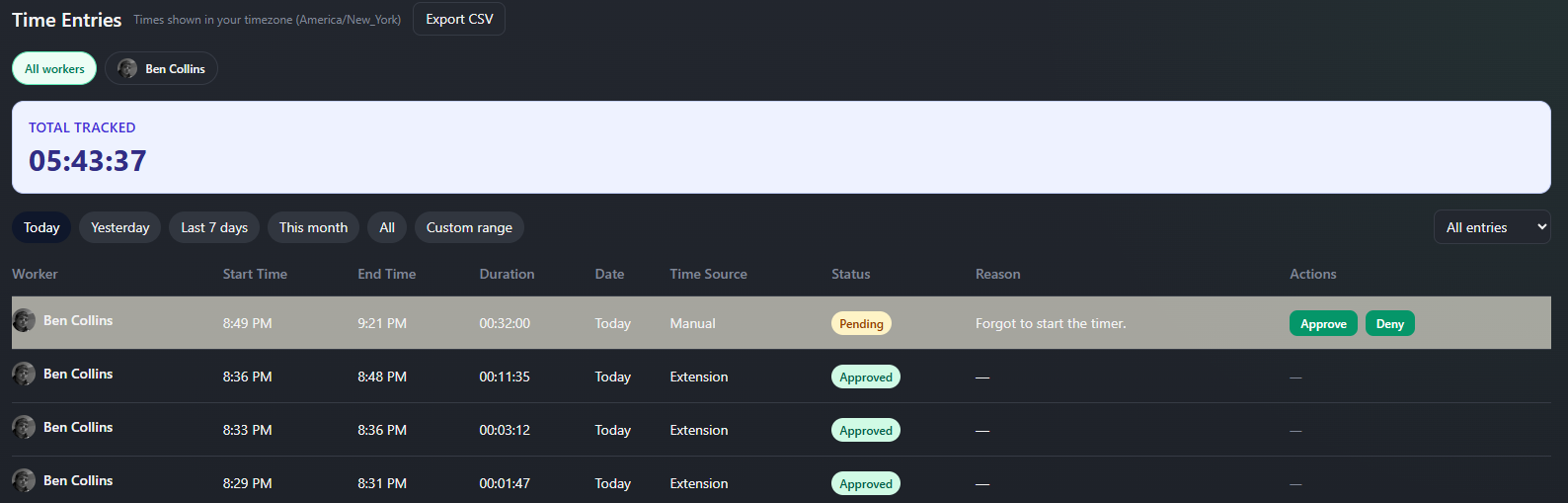Image resolution: width=1568 pixels, height=503 pixels.
Task: Click the 8:31 PM end time cell
Action: pos(382,483)
